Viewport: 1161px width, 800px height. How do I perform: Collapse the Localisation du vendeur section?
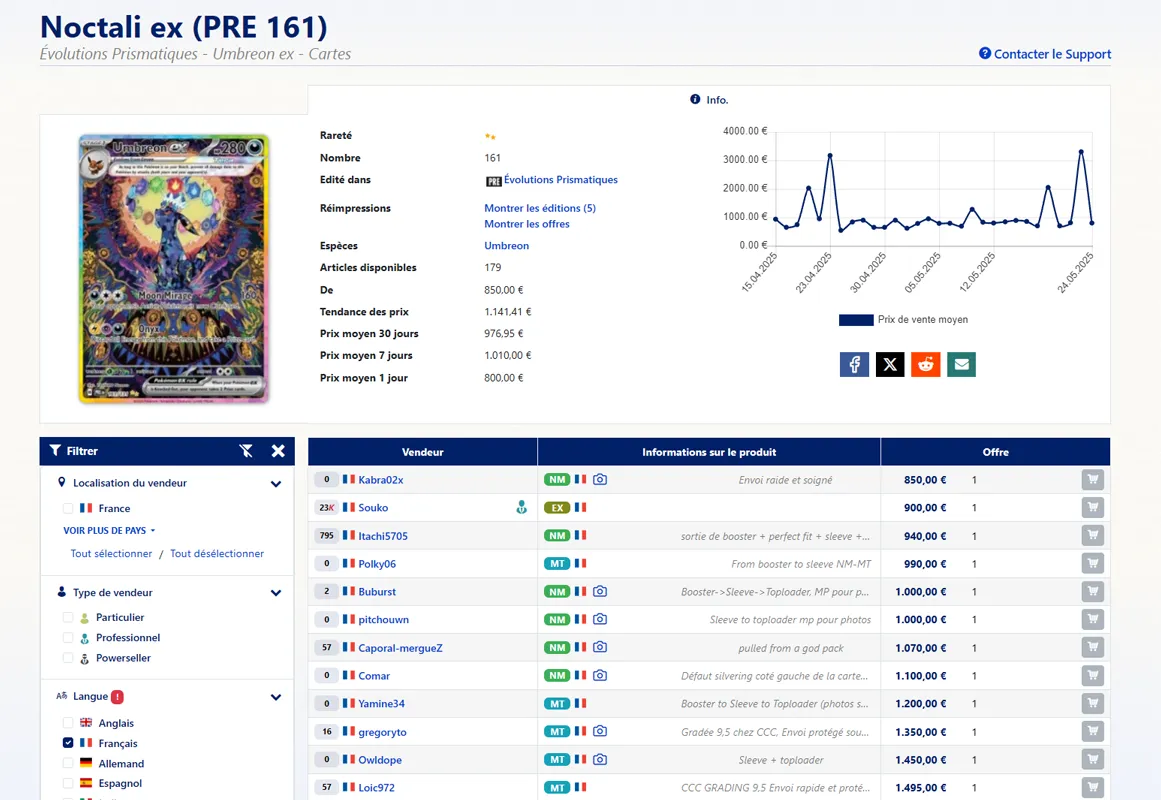click(275, 484)
